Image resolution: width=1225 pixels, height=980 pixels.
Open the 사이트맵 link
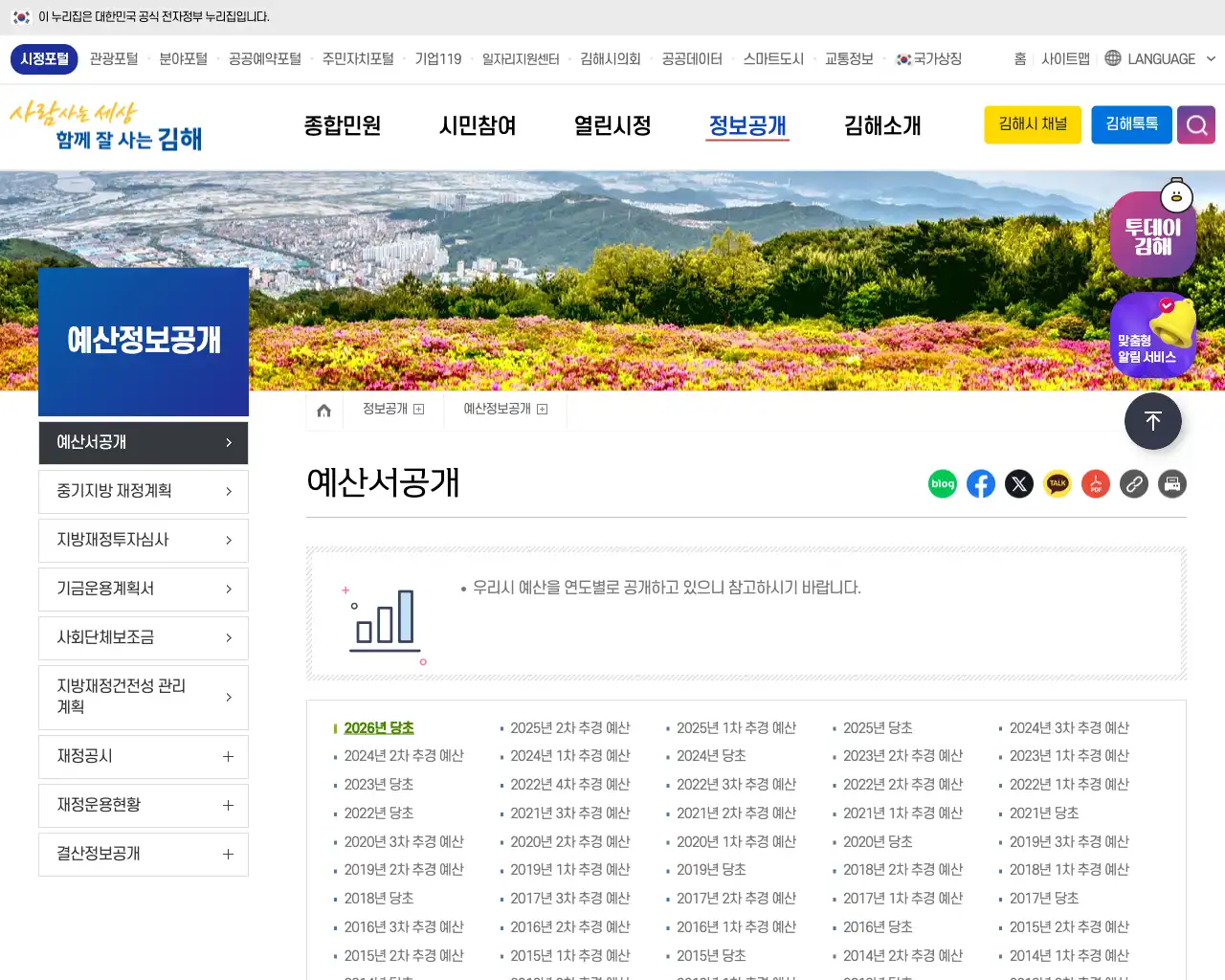1065,59
